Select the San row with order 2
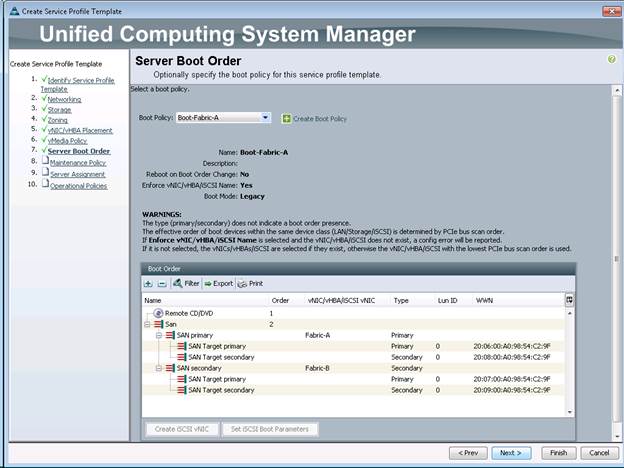This screenshot has width=624, height=468. pos(353,324)
